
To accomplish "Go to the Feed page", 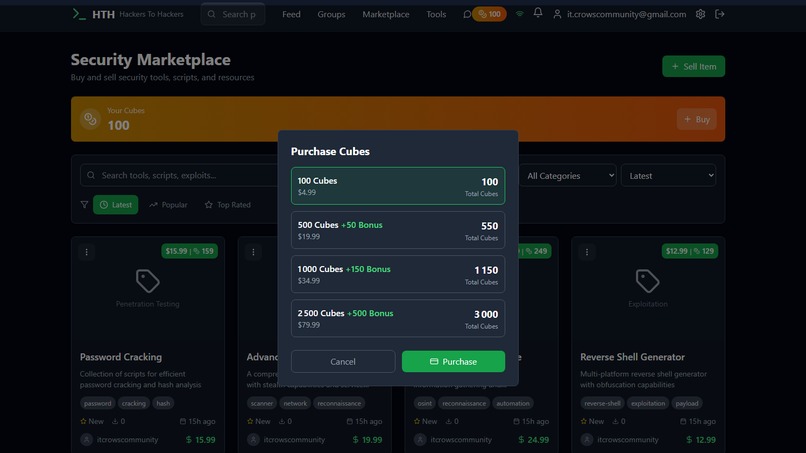I will click(x=291, y=14).
